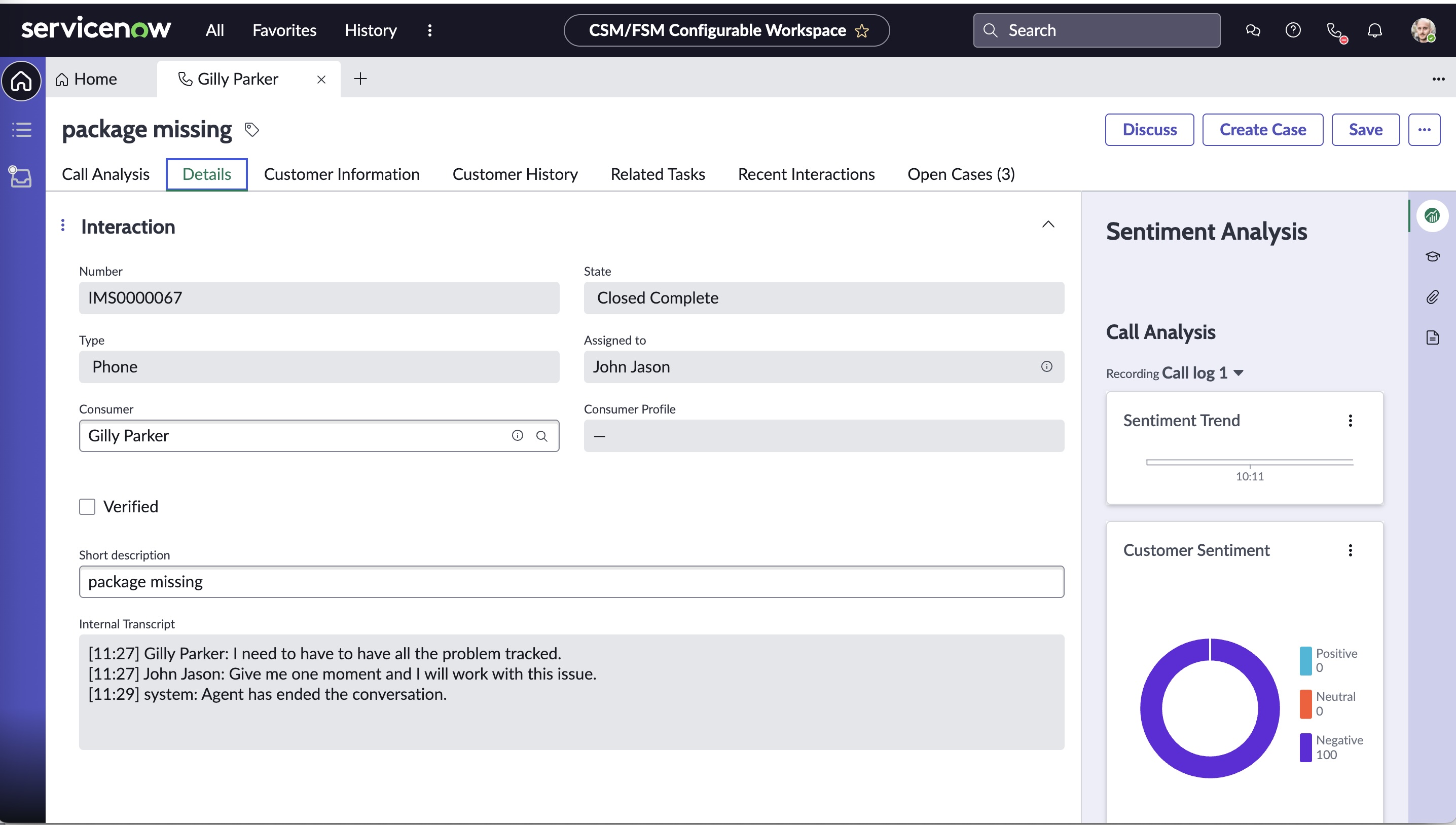Click the Internal Transcript text area
The height and width of the screenshot is (825, 1456).
(x=571, y=692)
